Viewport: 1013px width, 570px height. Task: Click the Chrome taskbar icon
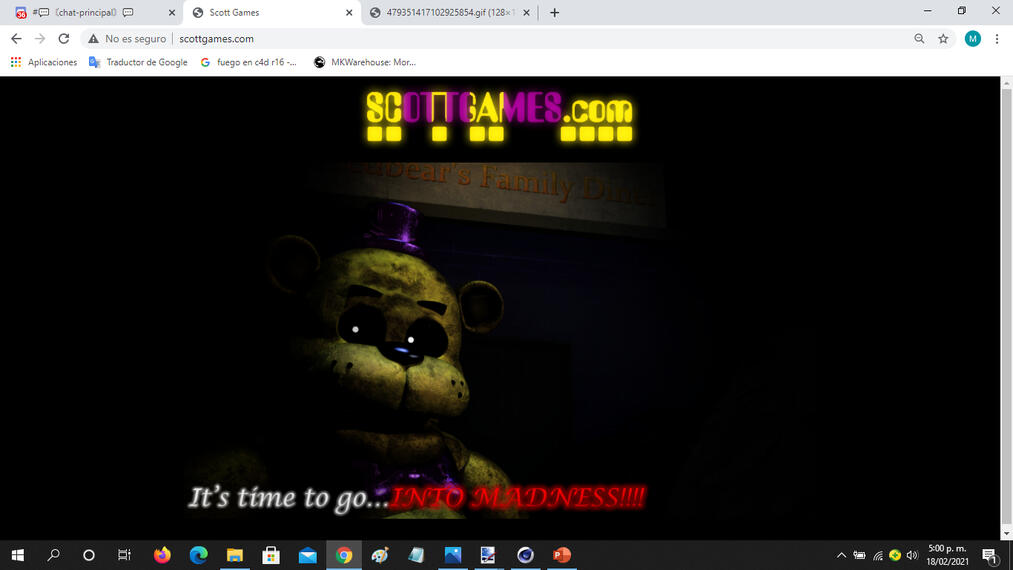(x=344, y=555)
